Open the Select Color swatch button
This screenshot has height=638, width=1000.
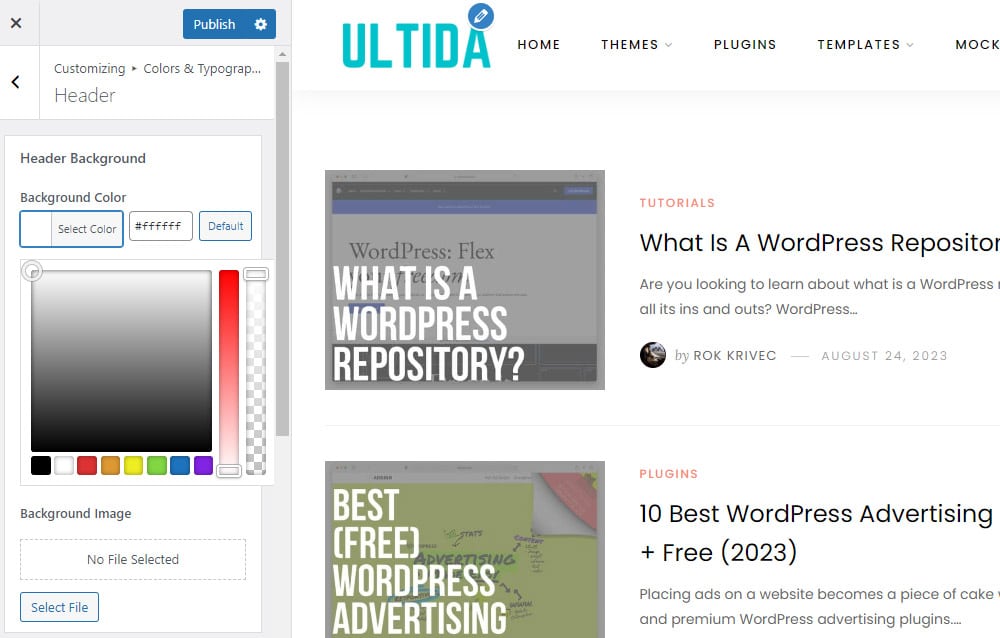[71, 228]
